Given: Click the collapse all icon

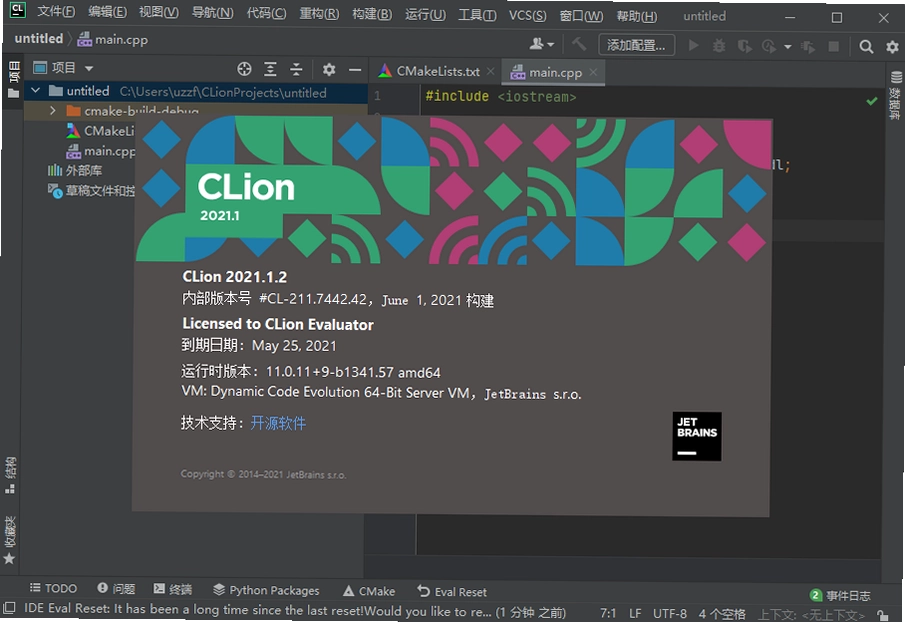Looking at the screenshot, I should 296,70.
